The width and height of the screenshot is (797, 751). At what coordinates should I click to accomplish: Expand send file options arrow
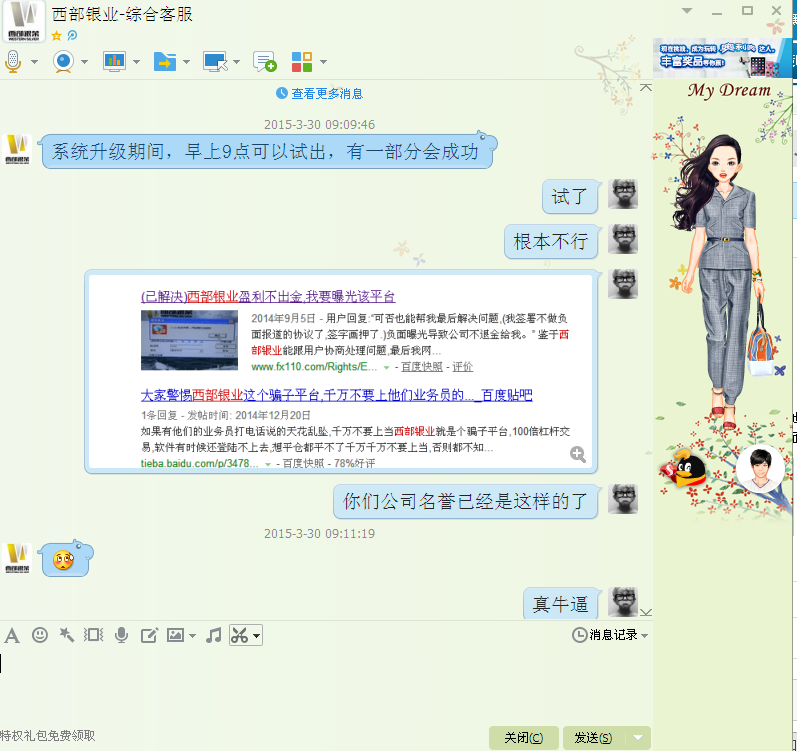point(186,62)
